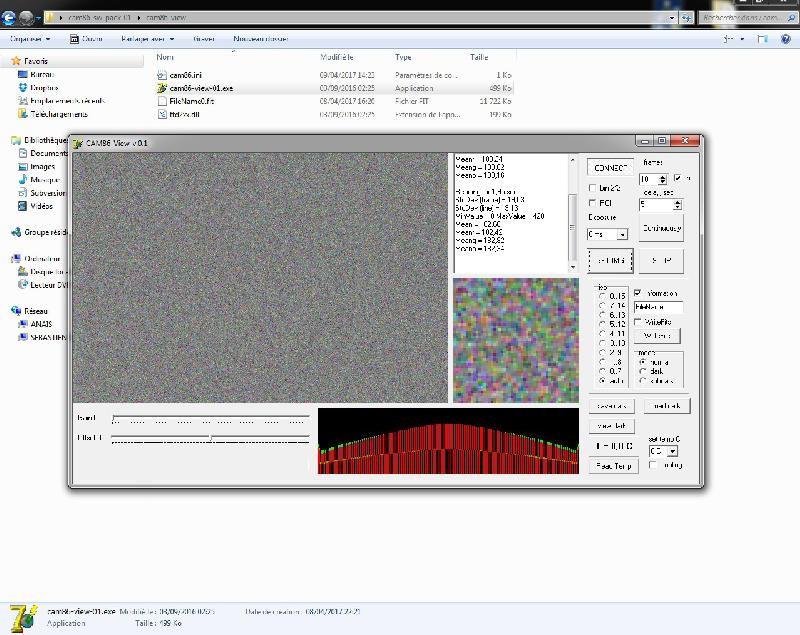Select the 6.13 radio option
The height and width of the screenshot is (635, 800).
[603, 315]
